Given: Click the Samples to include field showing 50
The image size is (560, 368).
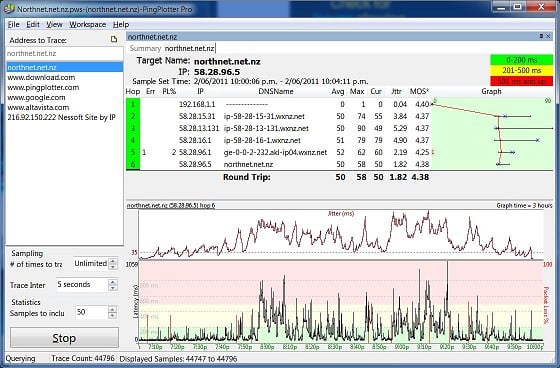Looking at the screenshot, I should 91,312.
